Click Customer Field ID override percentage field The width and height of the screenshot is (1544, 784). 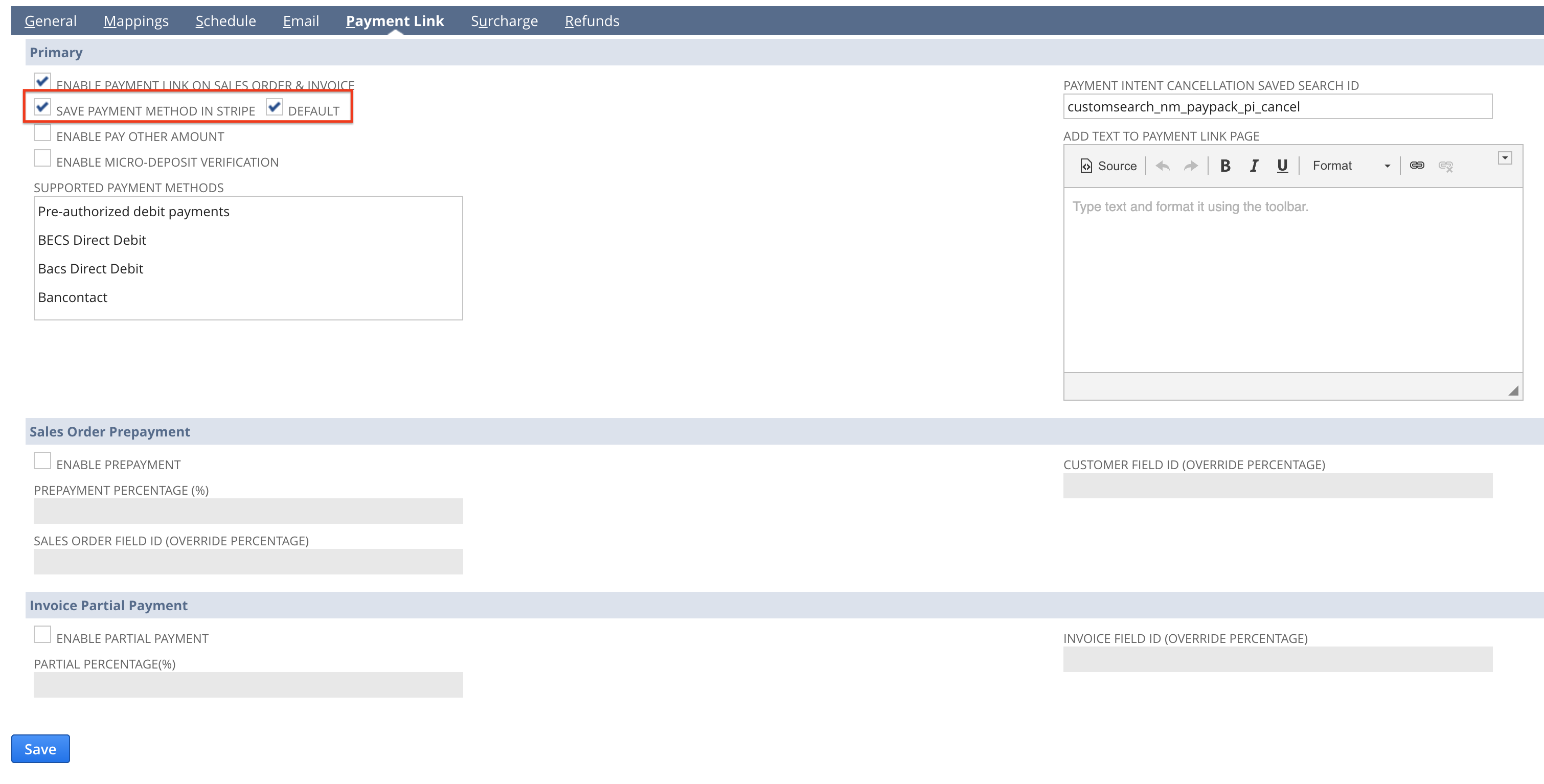[x=1277, y=486]
